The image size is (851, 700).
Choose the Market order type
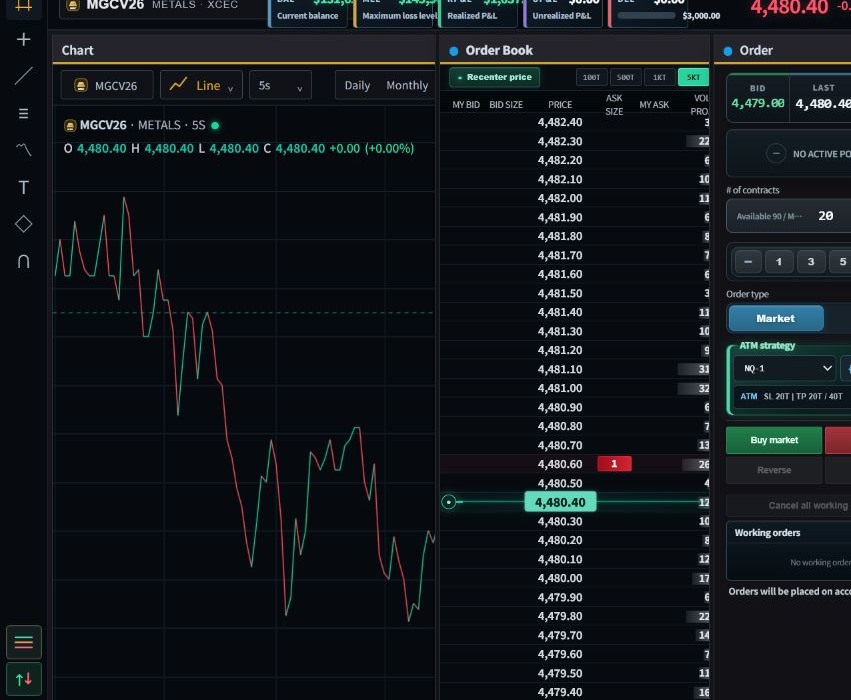776,319
